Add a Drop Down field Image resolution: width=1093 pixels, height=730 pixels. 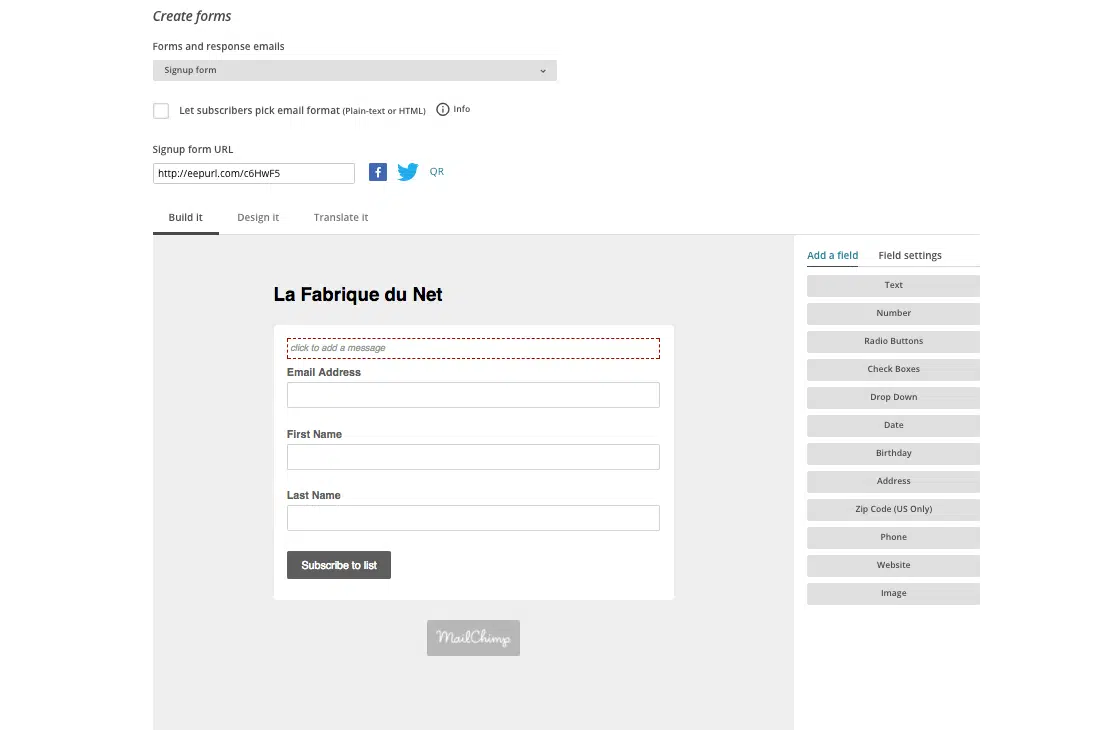click(x=893, y=398)
